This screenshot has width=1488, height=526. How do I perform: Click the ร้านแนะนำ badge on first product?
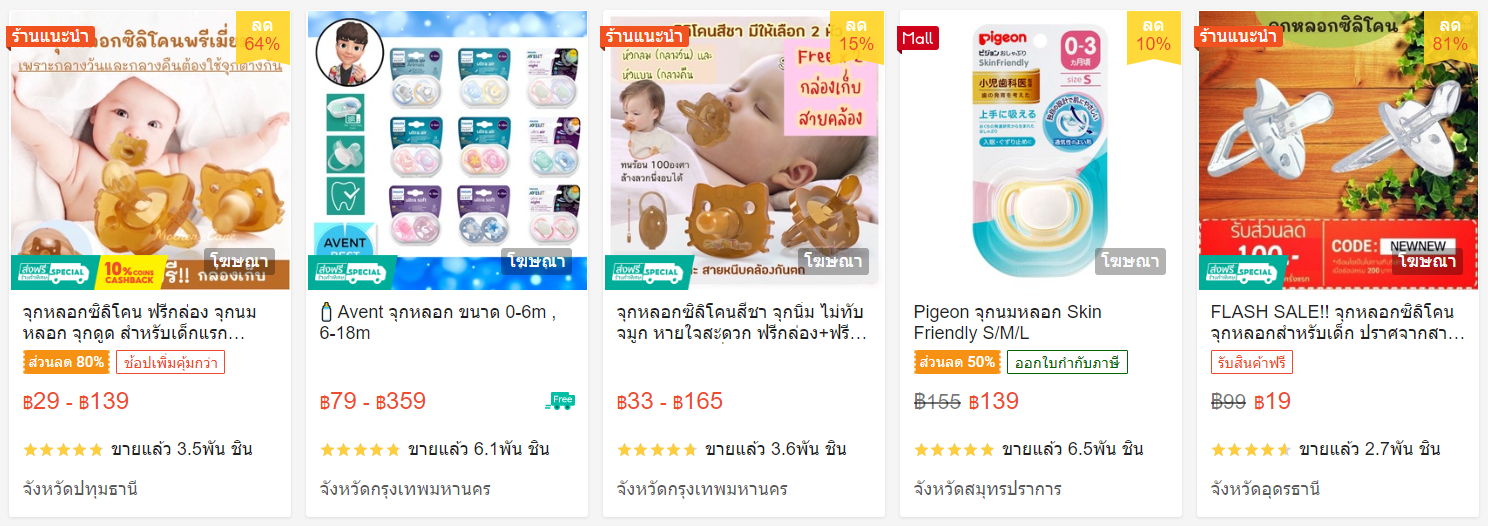(x=50, y=37)
